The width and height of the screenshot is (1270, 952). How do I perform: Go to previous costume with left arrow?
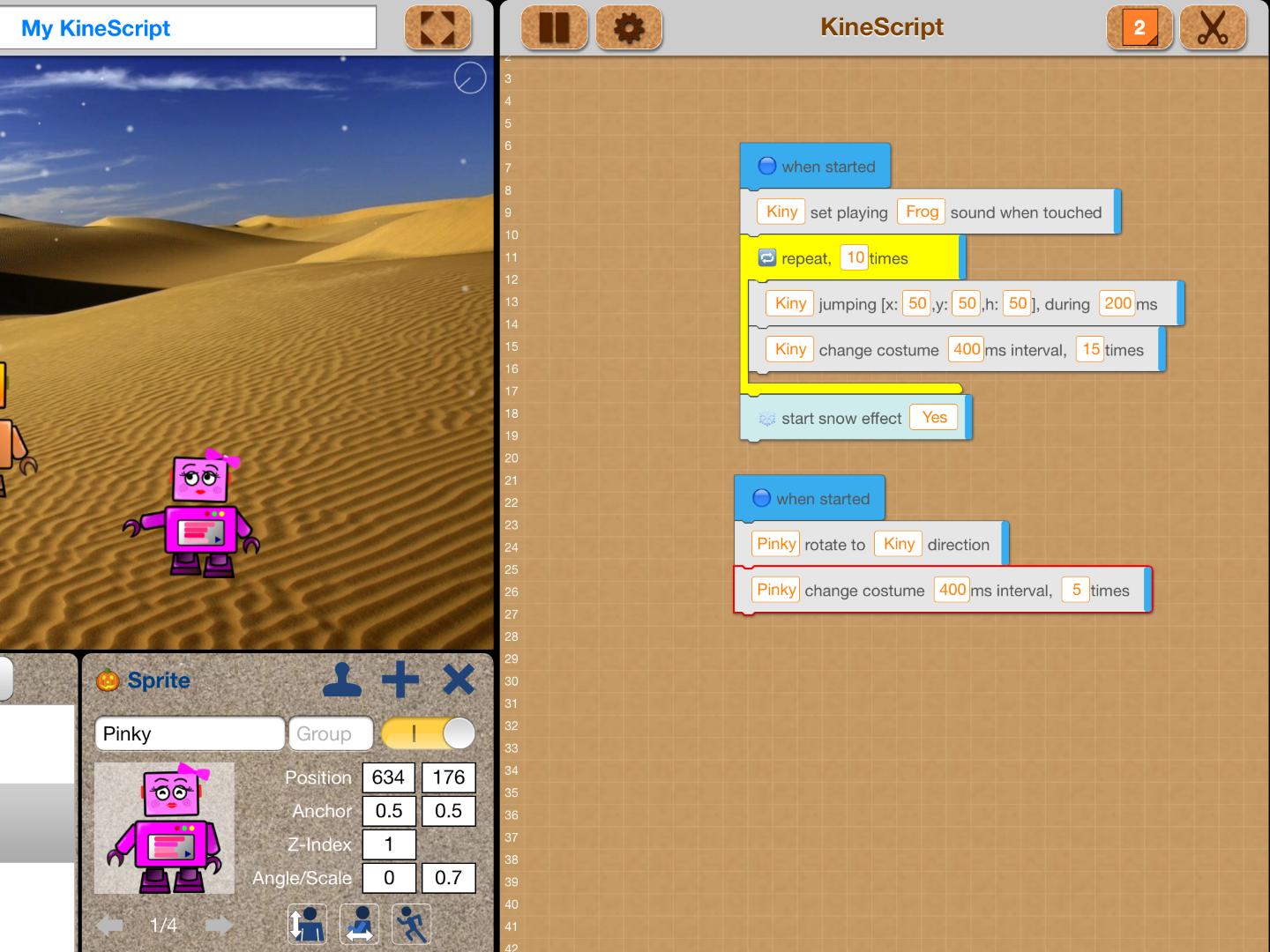coord(110,925)
